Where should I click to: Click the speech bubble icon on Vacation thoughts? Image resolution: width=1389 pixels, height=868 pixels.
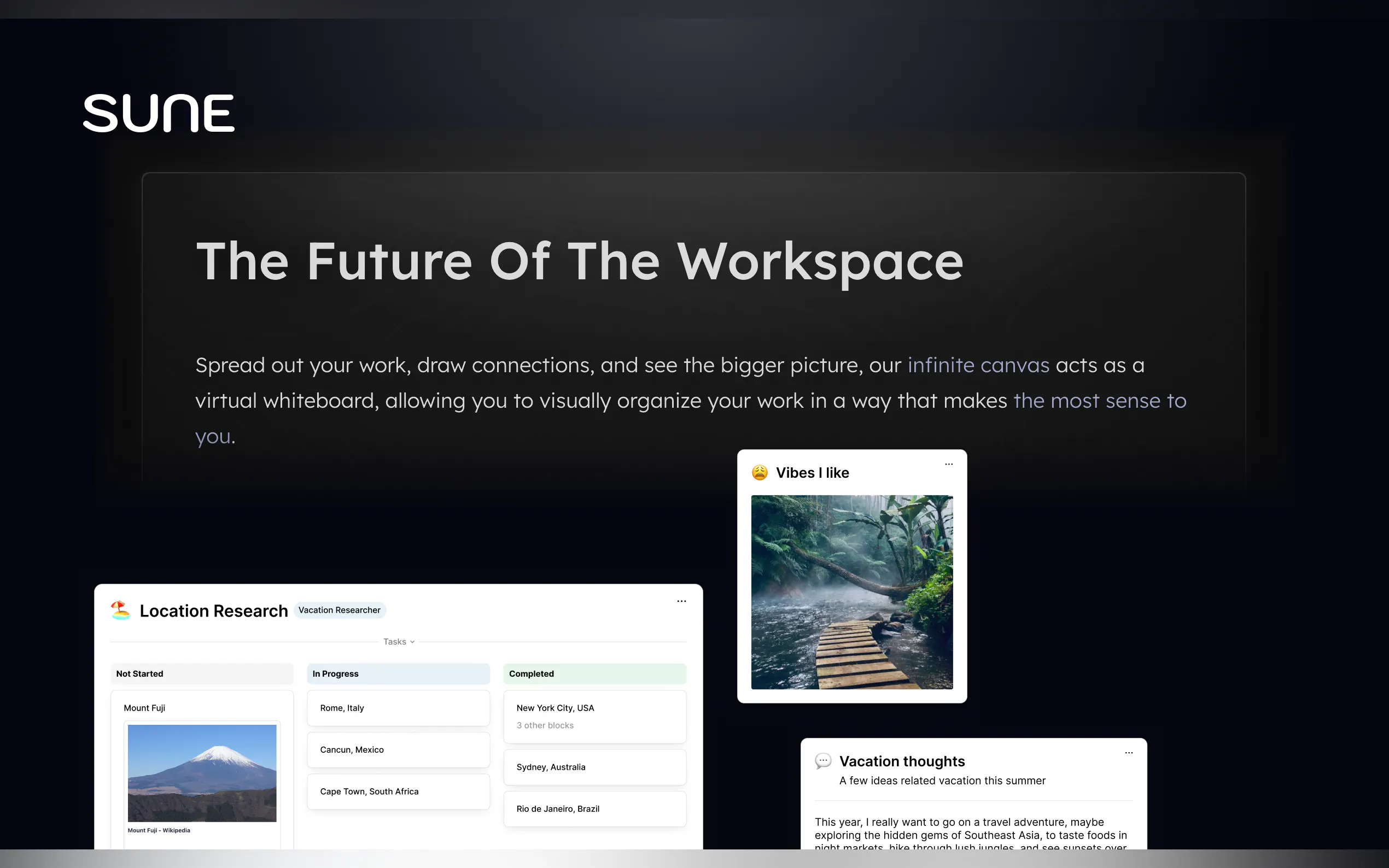(x=823, y=761)
